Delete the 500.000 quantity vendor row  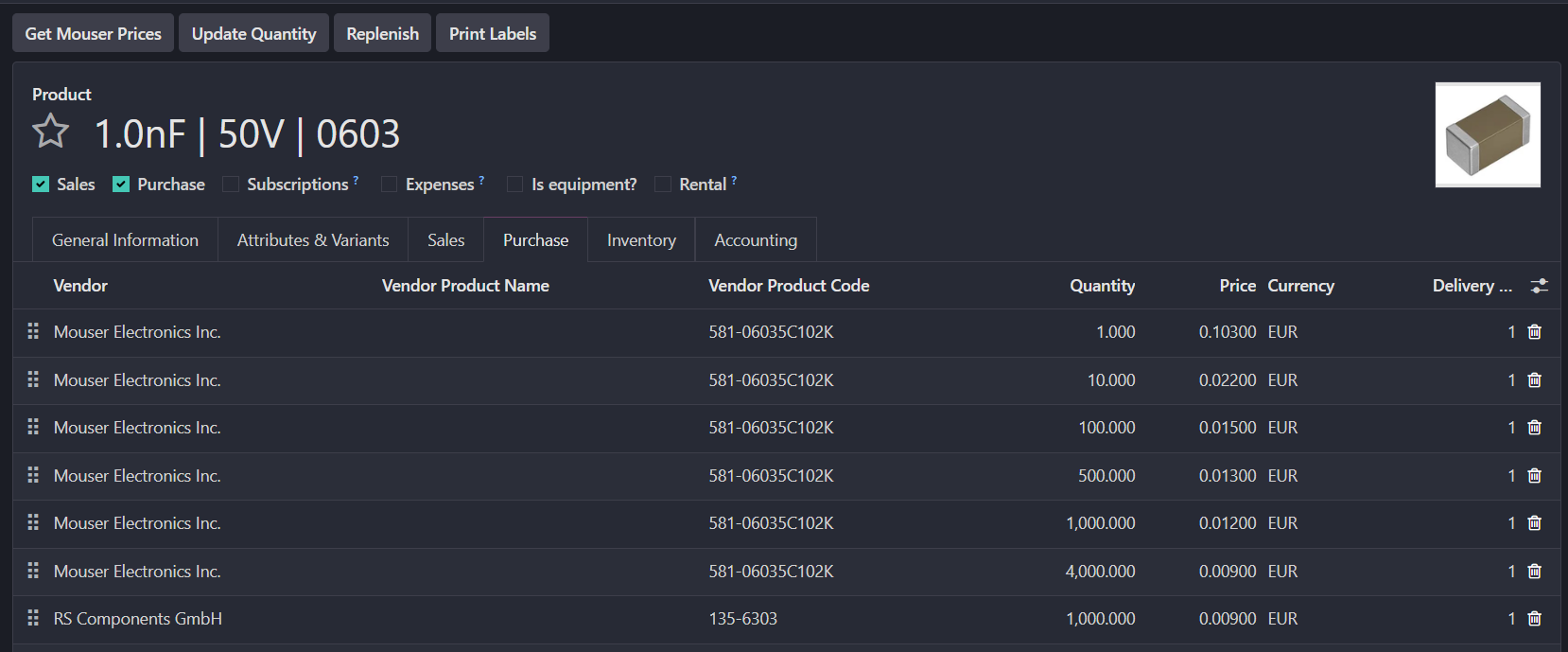tap(1534, 476)
